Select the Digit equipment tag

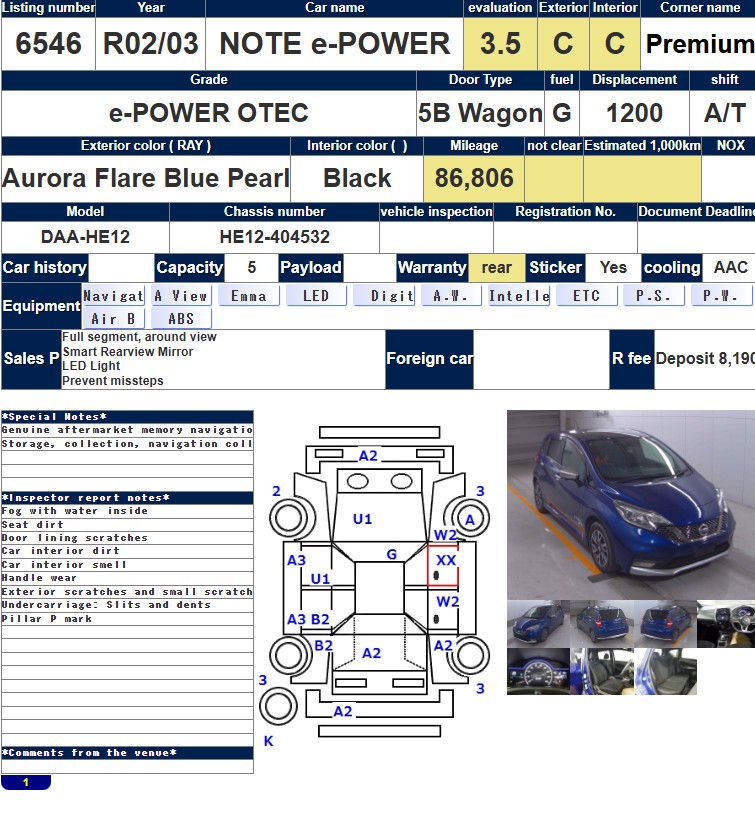[384, 295]
